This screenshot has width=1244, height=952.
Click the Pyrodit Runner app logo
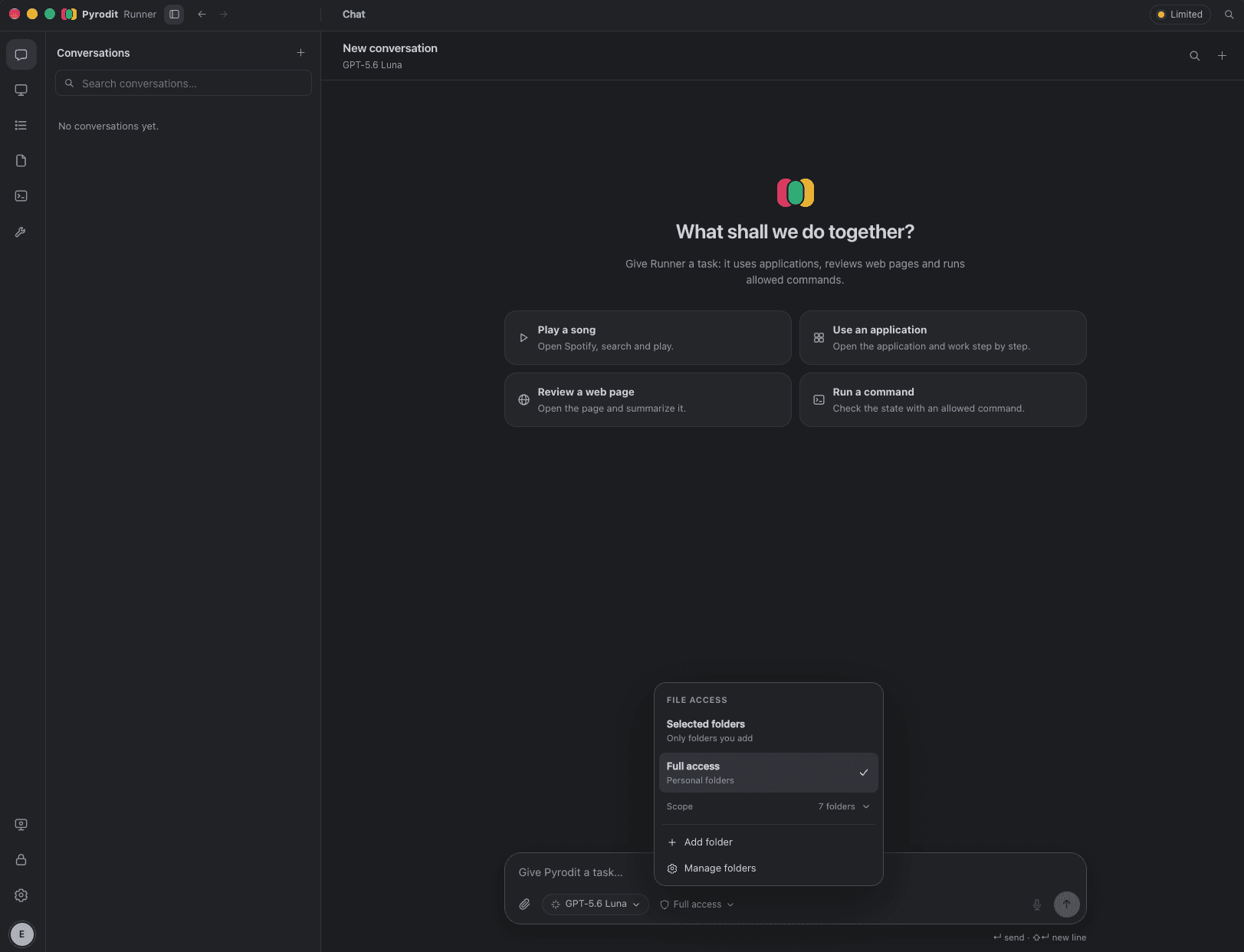pyautogui.click(x=69, y=14)
